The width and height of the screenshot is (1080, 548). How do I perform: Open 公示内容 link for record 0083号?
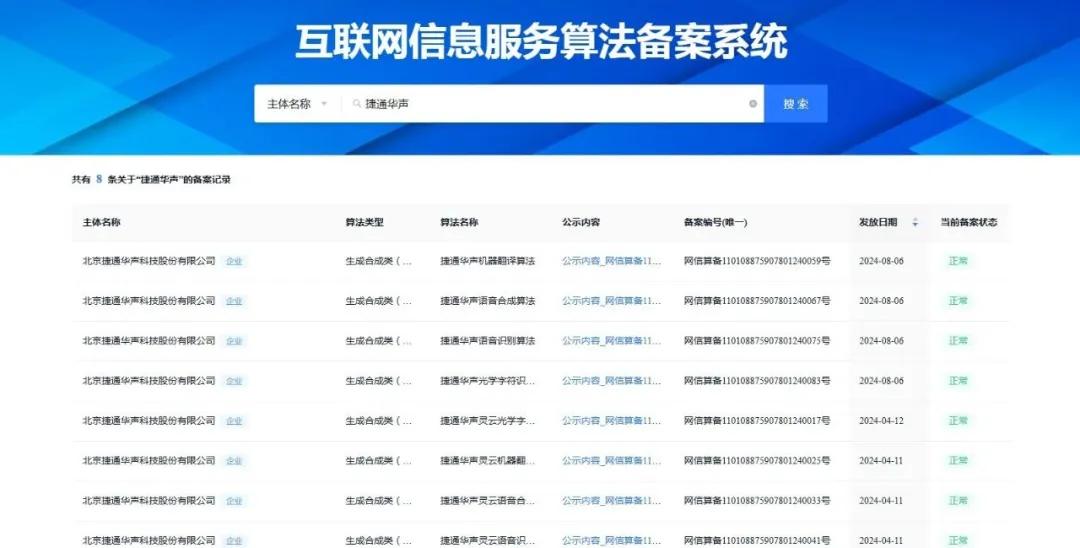611,381
